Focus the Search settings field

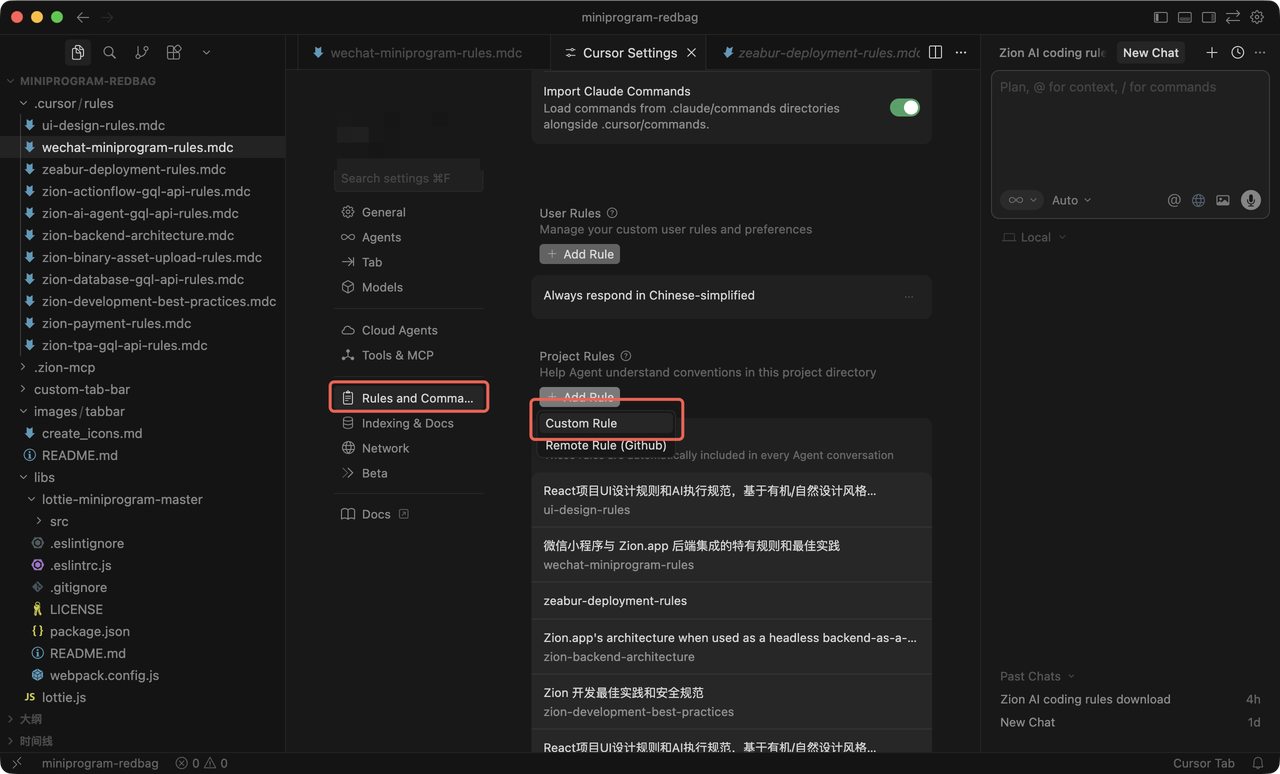pyautogui.click(x=409, y=178)
